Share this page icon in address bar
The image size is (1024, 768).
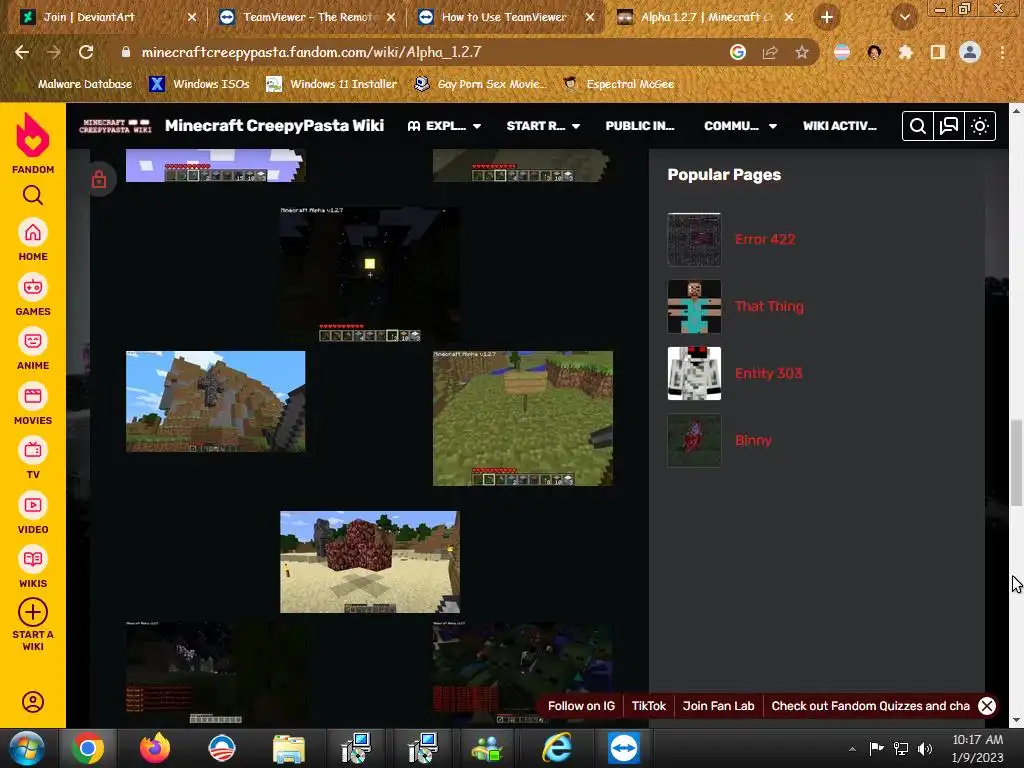[x=770, y=52]
